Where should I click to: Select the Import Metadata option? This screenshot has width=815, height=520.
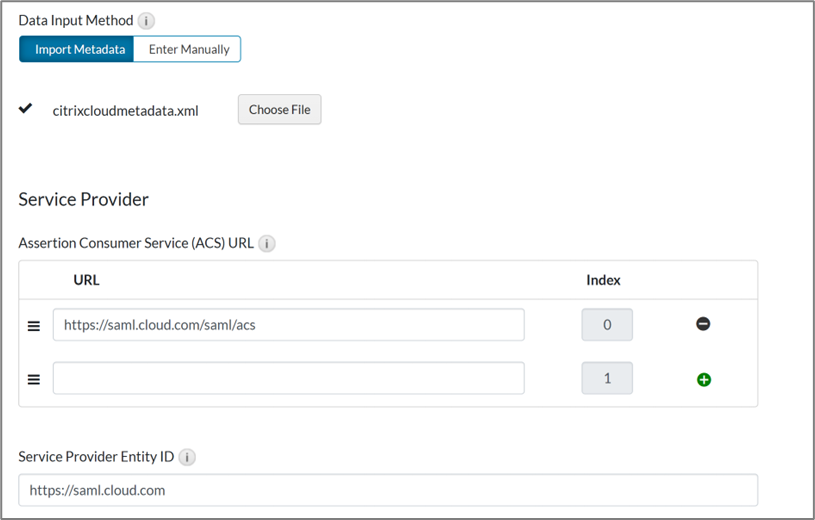pos(77,49)
